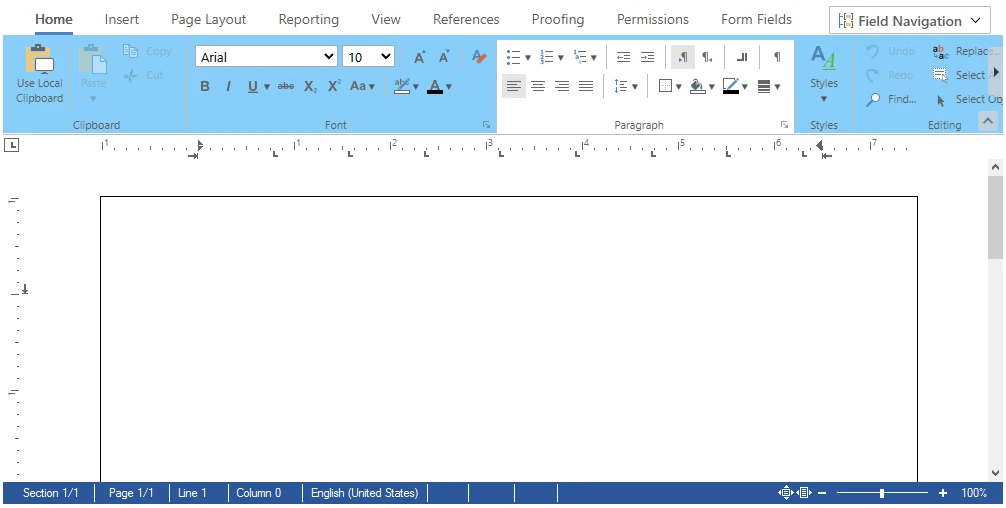Apply the black font color swatch
Image resolution: width=1006 pixels, height=508 pixels.
(435, 86)
